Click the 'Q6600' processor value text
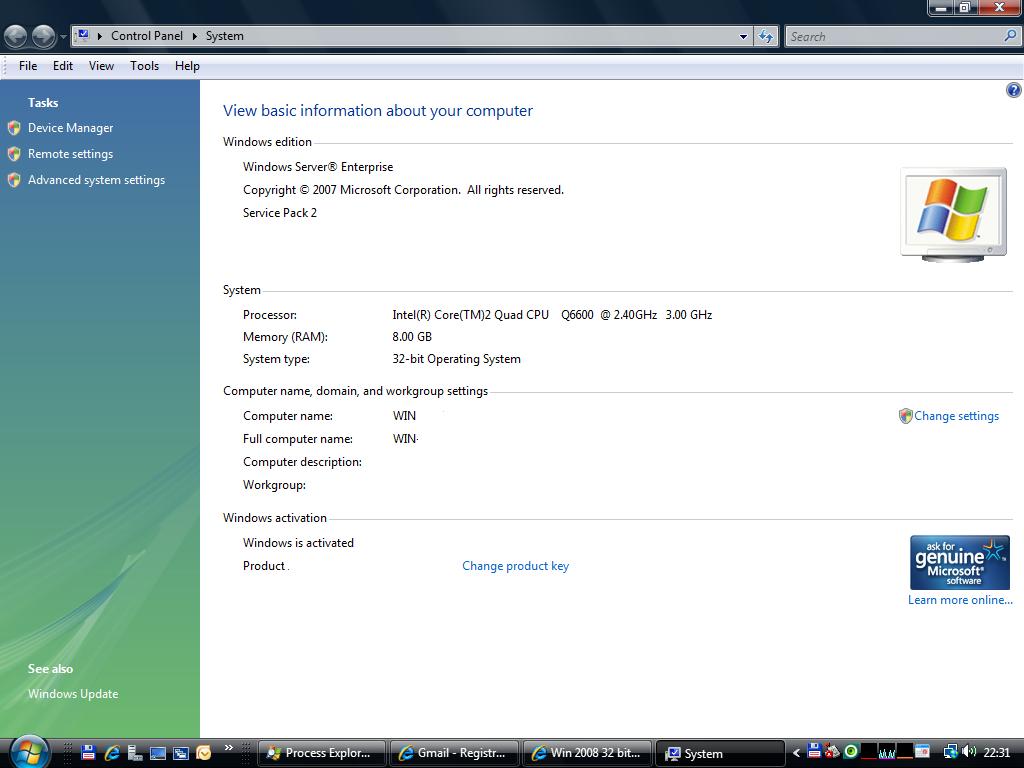 (x=577, y=315)
